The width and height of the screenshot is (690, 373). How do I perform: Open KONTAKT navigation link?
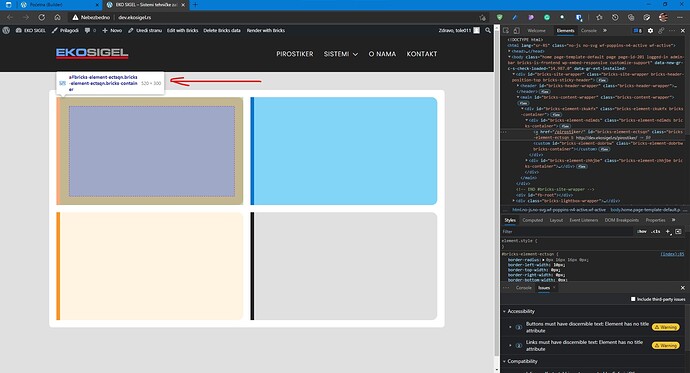422,54
